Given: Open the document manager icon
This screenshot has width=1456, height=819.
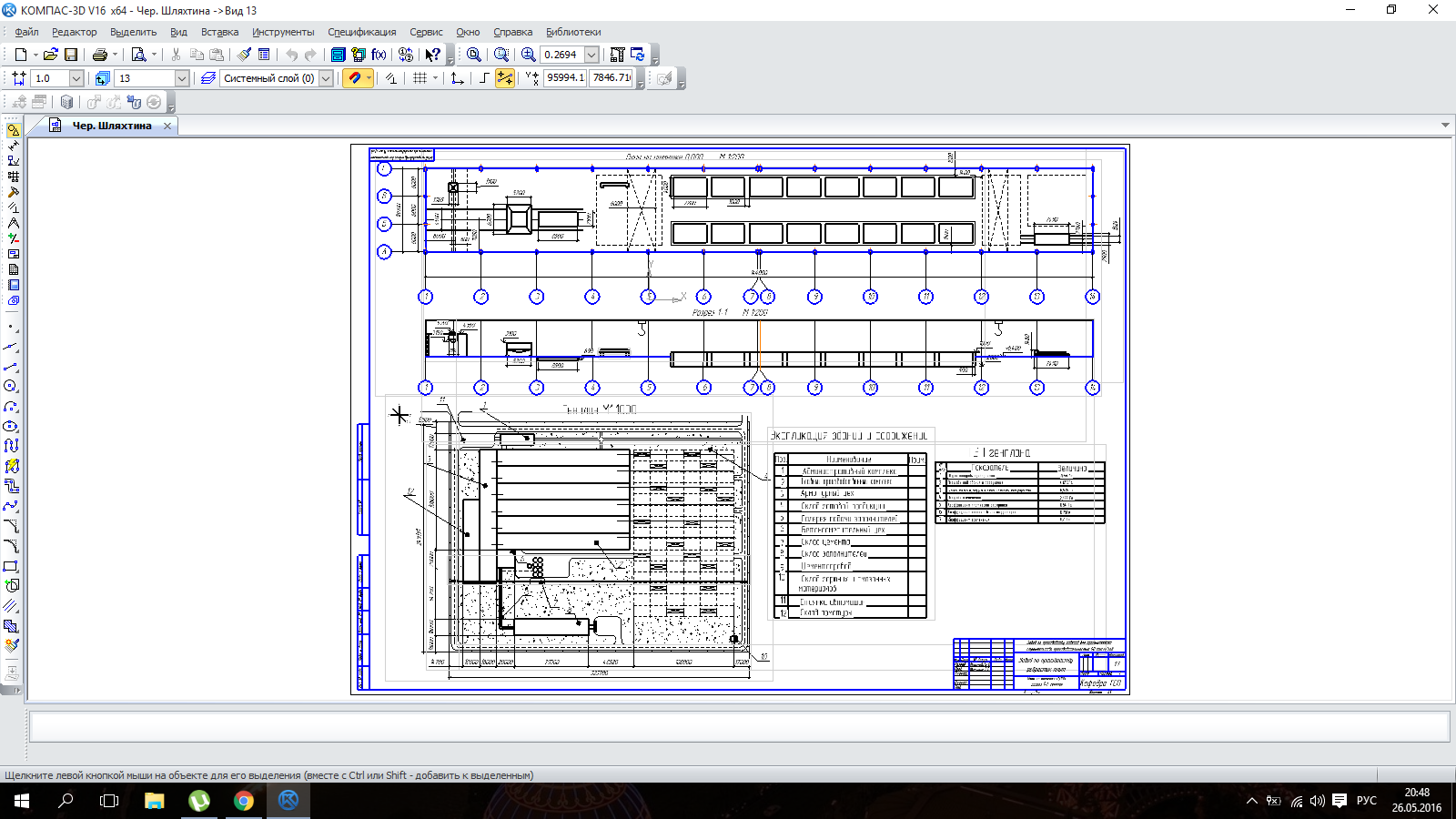Looking at the screenshot, I should click(x=338, y=55).
